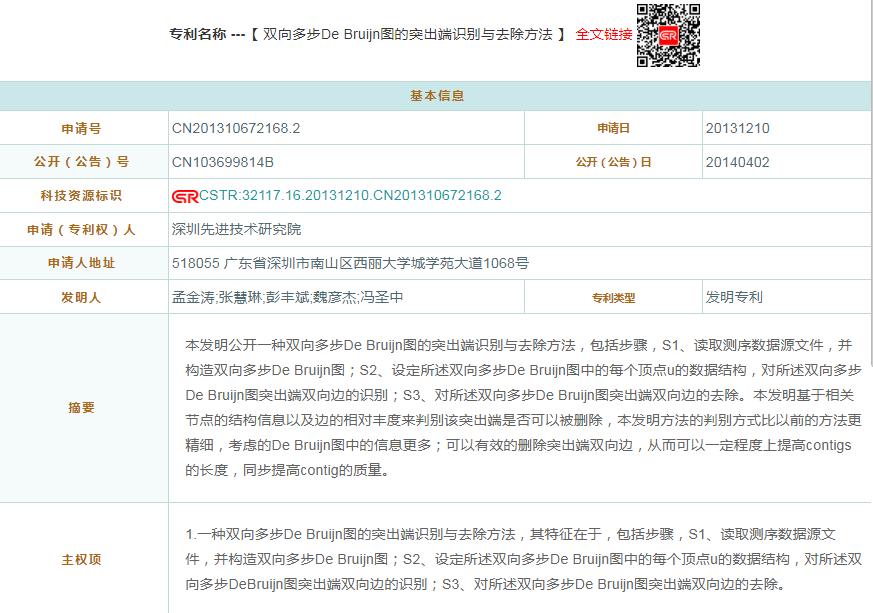Click the 科技资源标识 row label

[81, 196]
